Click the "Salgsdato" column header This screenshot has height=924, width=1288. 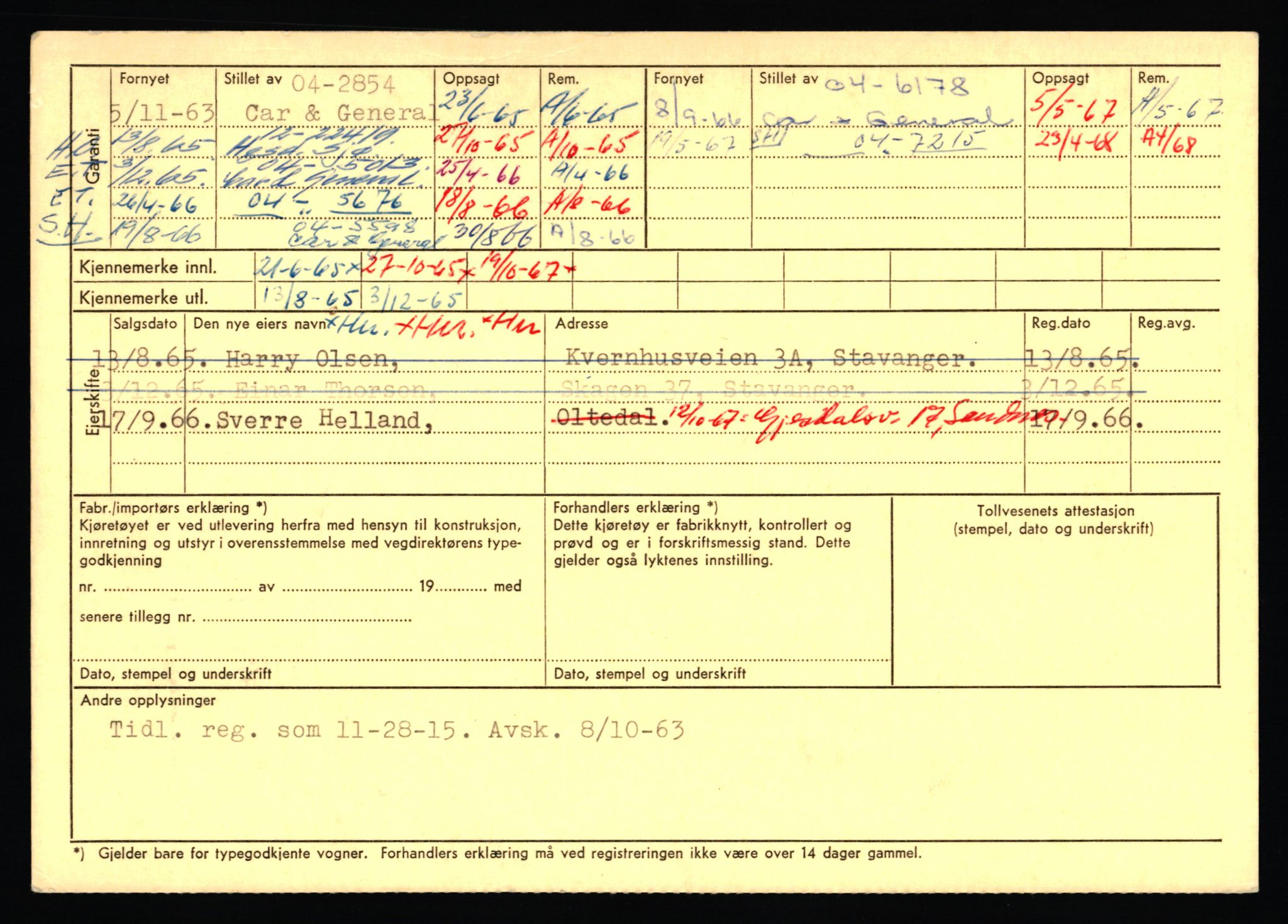point(145,324)
